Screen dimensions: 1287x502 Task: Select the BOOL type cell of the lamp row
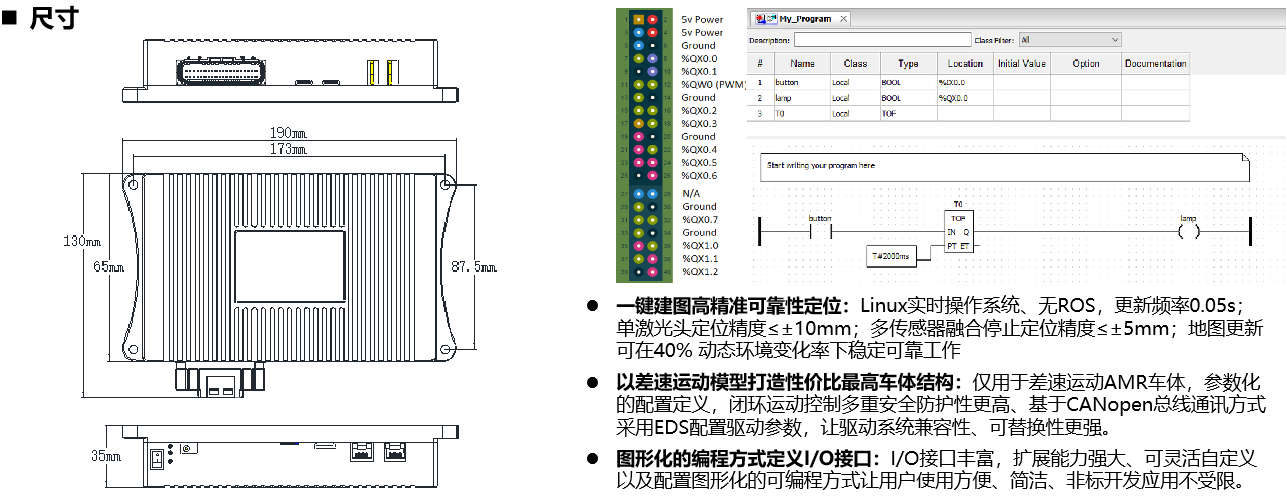pos(907,98)
